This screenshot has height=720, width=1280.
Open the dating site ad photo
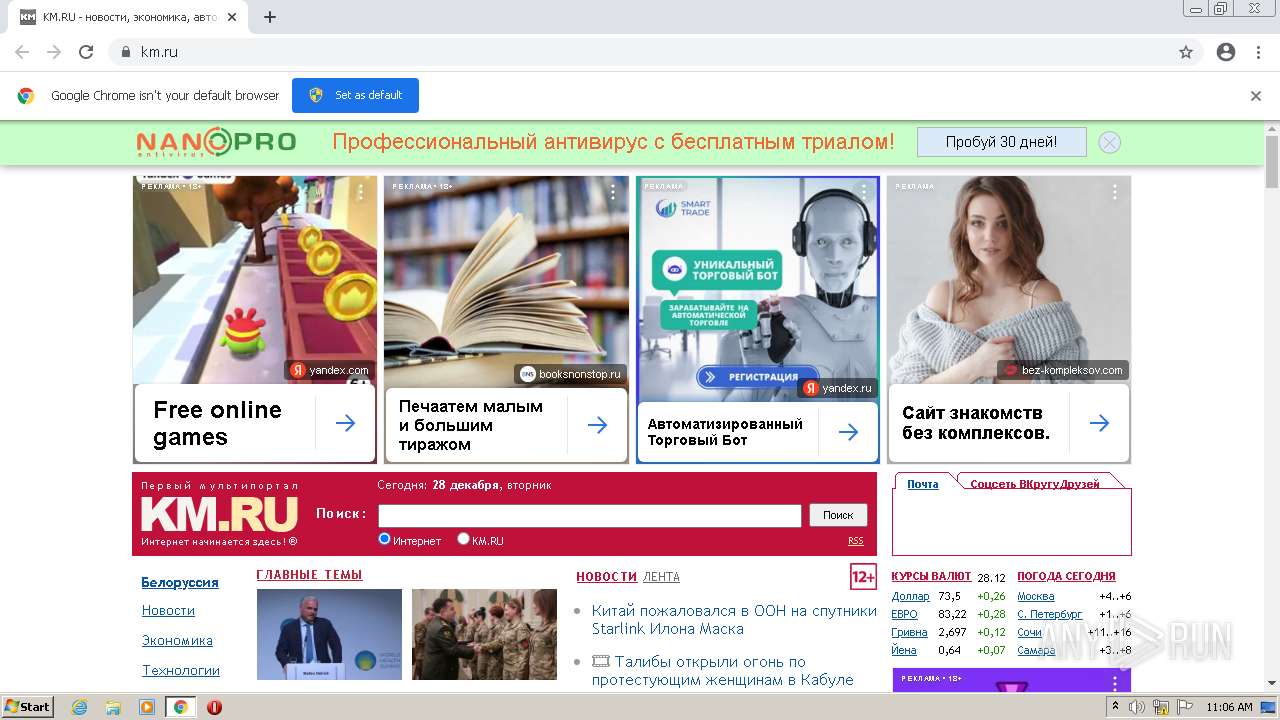(1009, 280)
